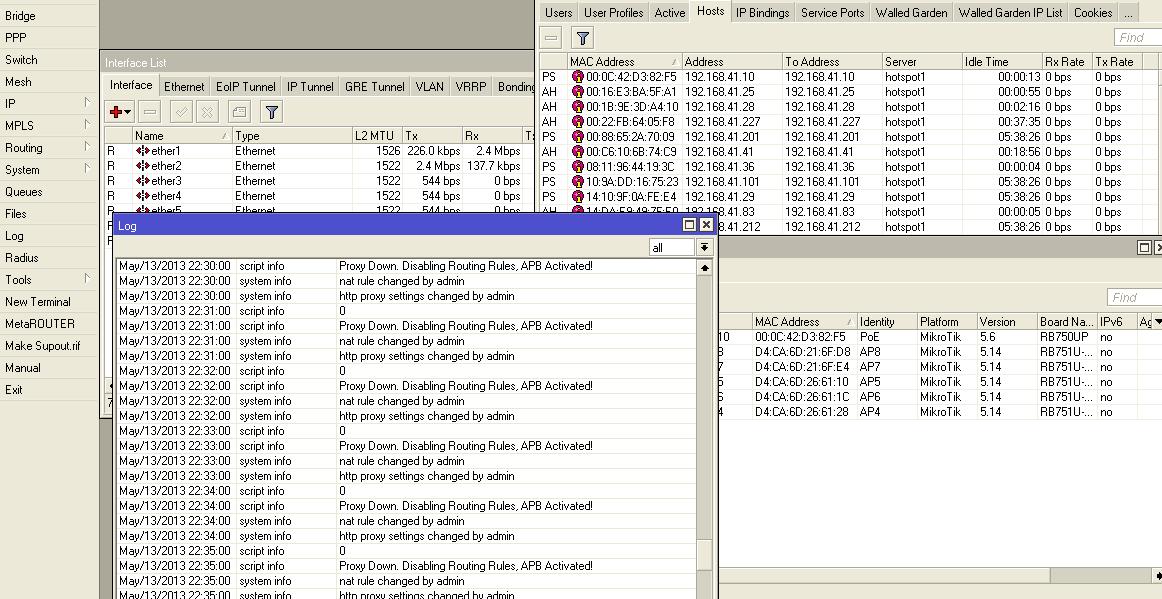Open the IP Bindings tab
The height and width of the screenshot is (599, 1162).
tap(763, 13)
